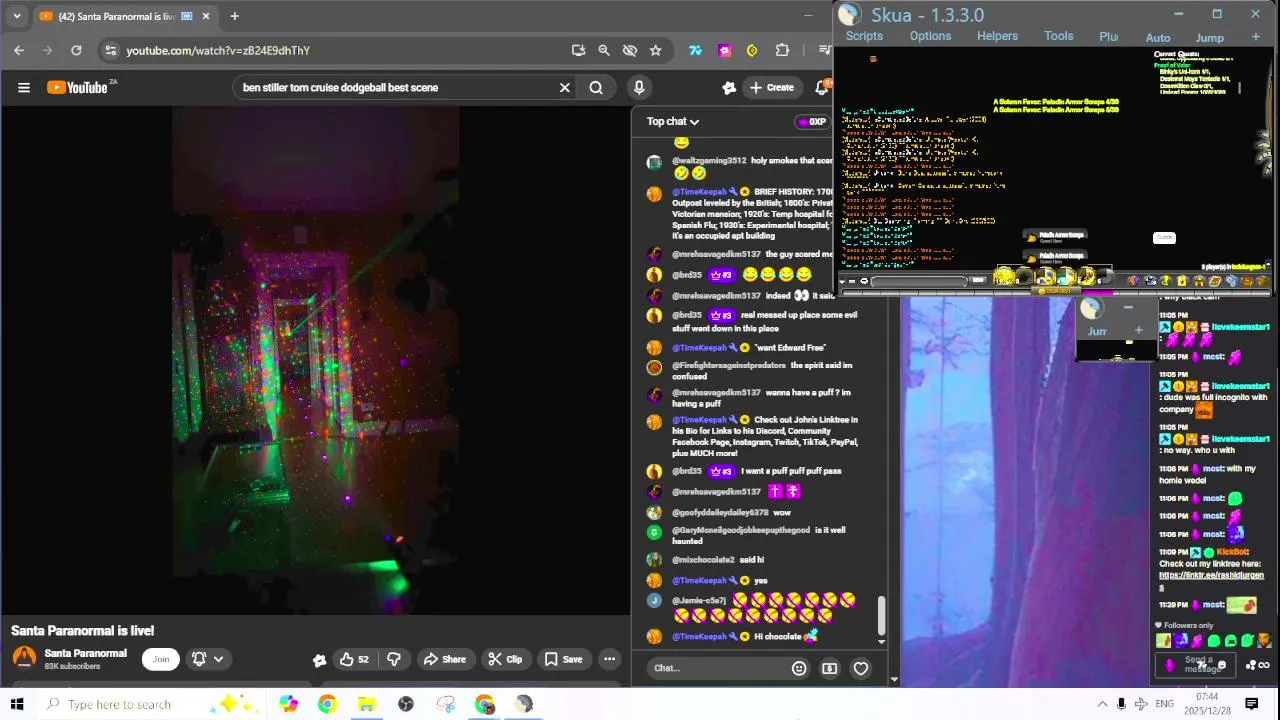Open the Santa Paranormal channel name link
The height and width of the screenshot is (720, 1280).
pos(85,653)
